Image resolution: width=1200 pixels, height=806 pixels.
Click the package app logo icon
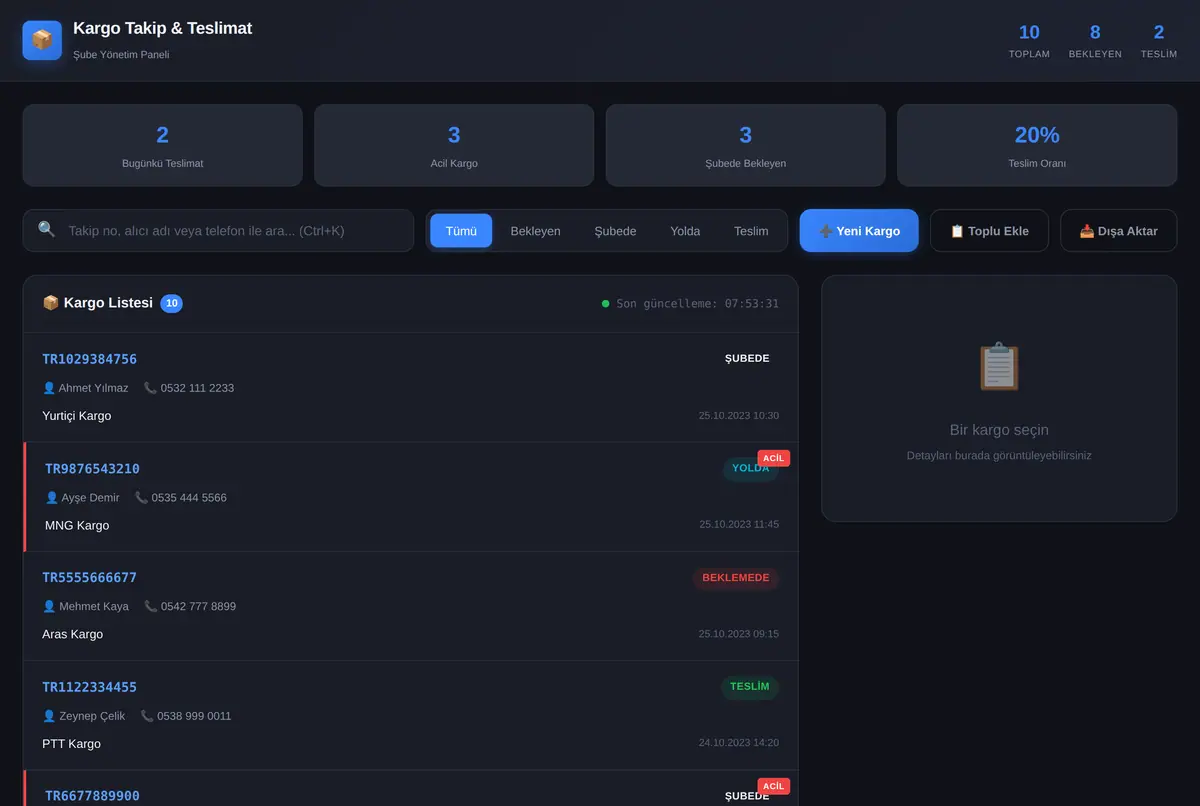tap(42, 40)
